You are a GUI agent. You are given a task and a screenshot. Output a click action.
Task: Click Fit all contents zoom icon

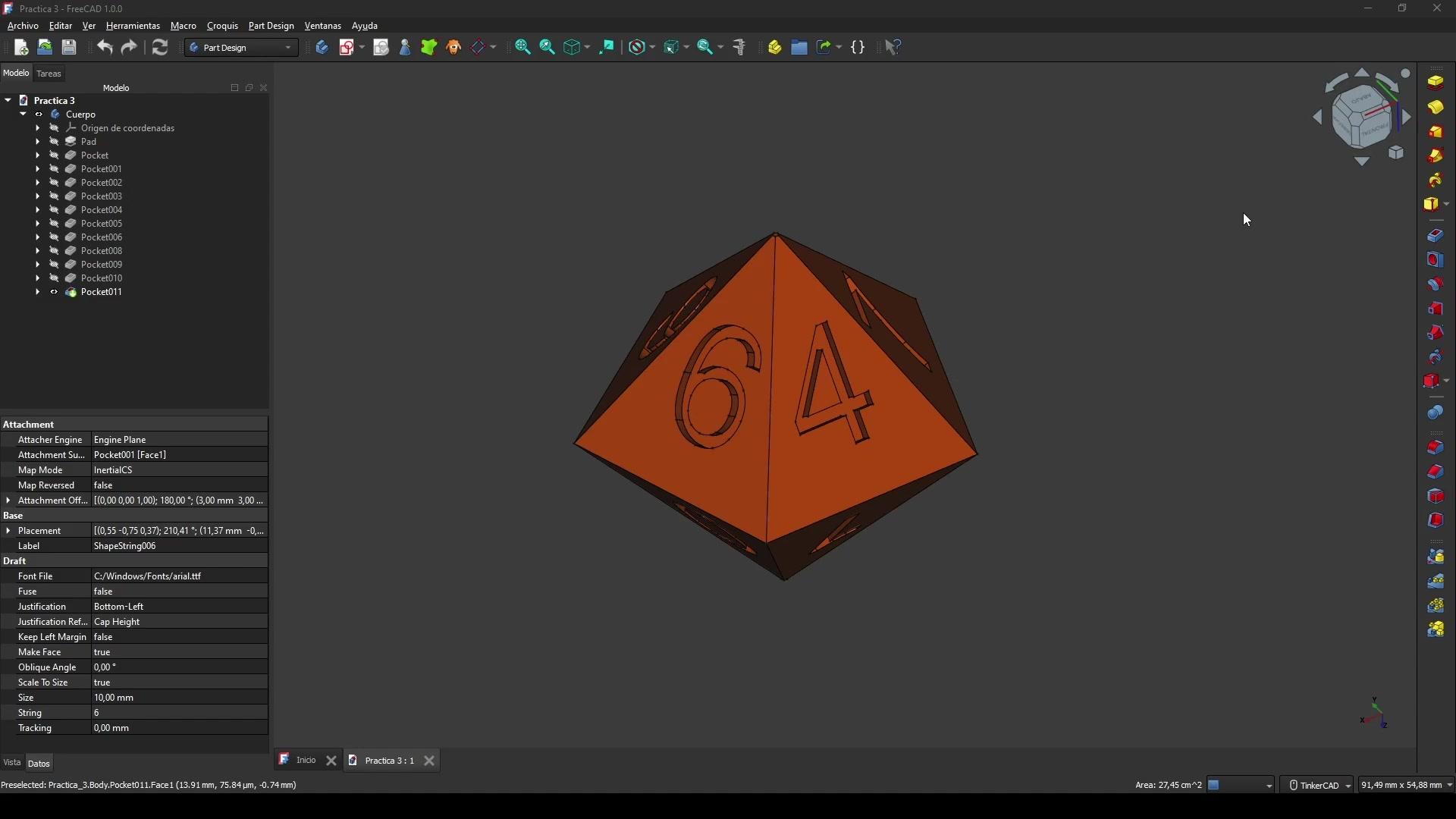[522, 48]
